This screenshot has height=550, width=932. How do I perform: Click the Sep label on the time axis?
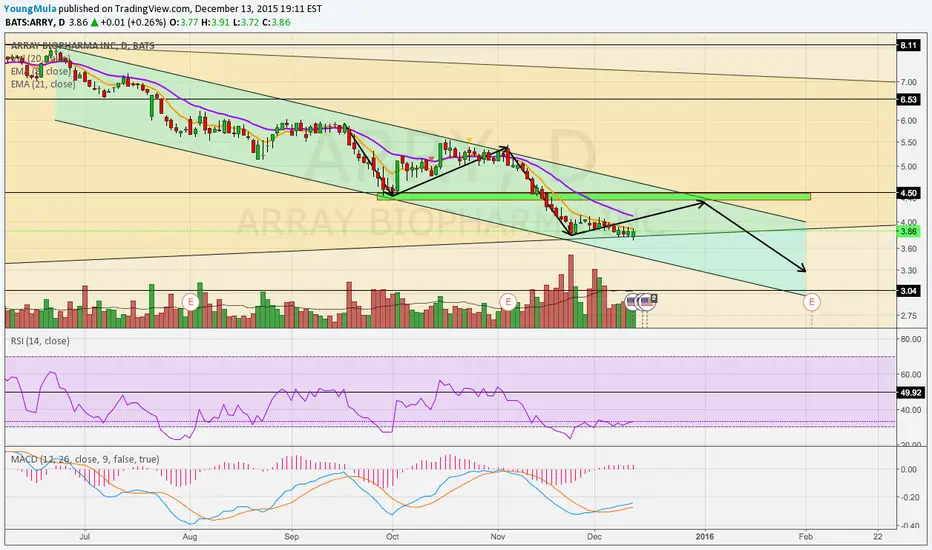click(x=291, y=536)
